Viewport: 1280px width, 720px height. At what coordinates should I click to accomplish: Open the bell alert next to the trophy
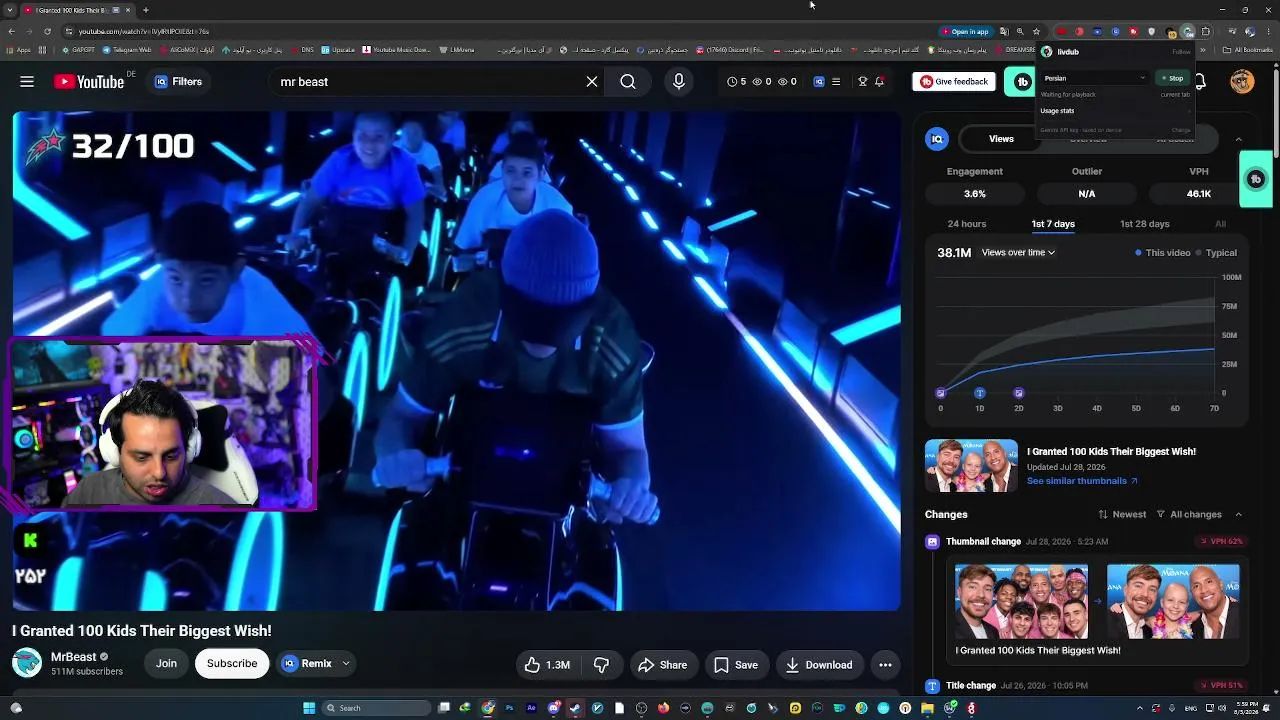(x=879, y=82)
